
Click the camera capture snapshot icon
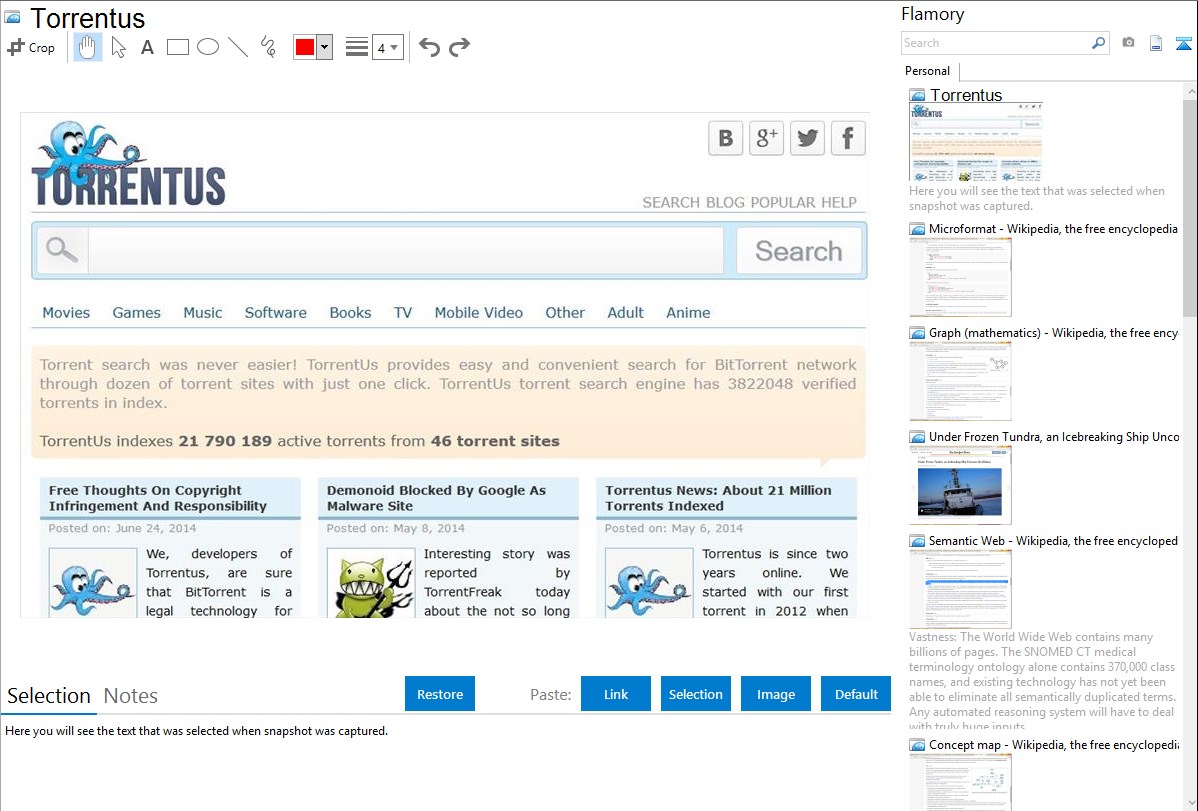pyautogui.click(x=1128, y=43)
